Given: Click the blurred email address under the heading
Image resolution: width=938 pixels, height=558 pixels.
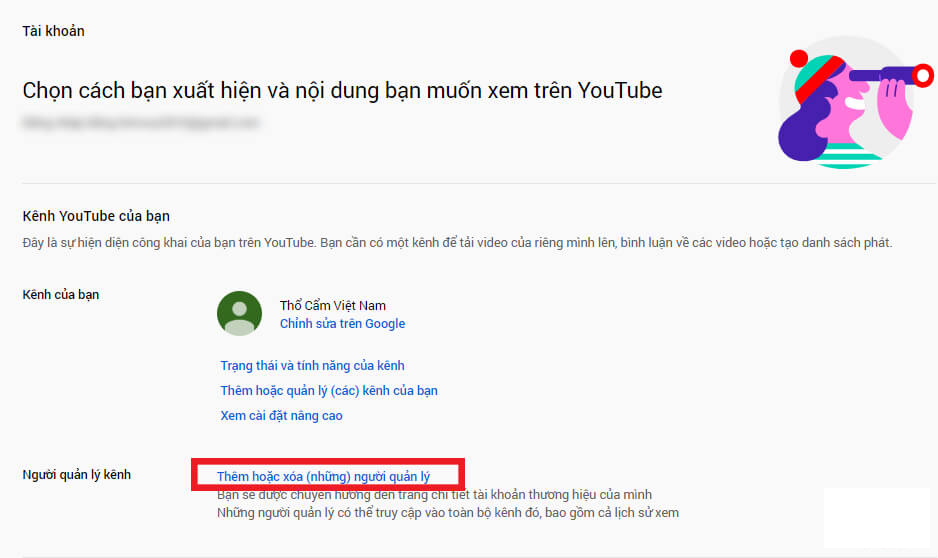Looking at the screenshot, I should pyautogui.click(x=141, y=123).
